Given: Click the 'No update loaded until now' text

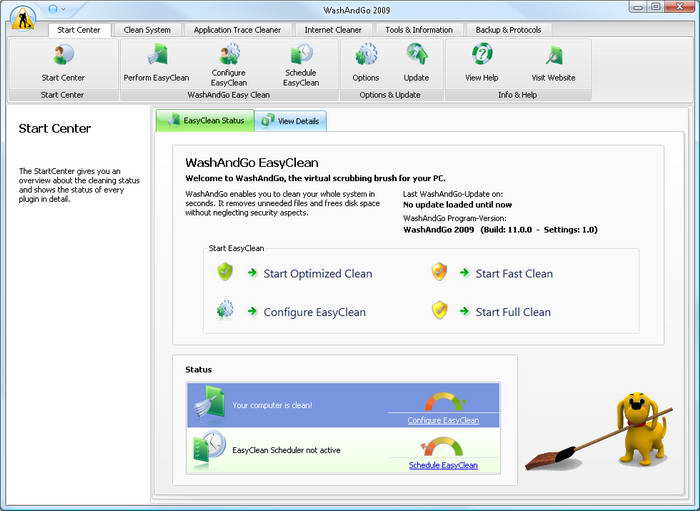Looking at the screenshot, I should [458, 205].
